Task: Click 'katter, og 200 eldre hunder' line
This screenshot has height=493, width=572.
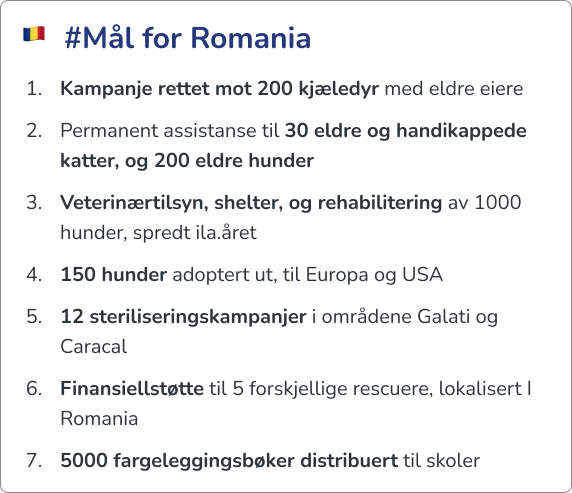Action: click(187, 161)
